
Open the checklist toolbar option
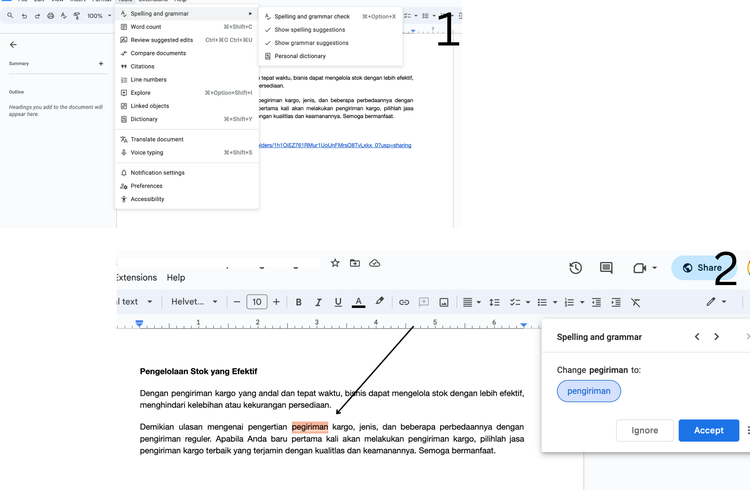coord(516,302)
